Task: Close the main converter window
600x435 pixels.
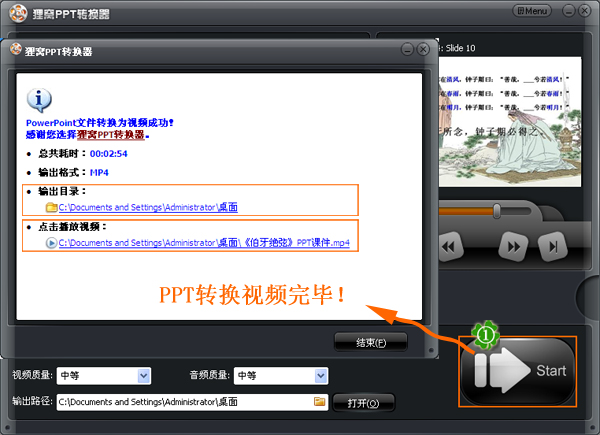Action: click(x=585, y=11)
